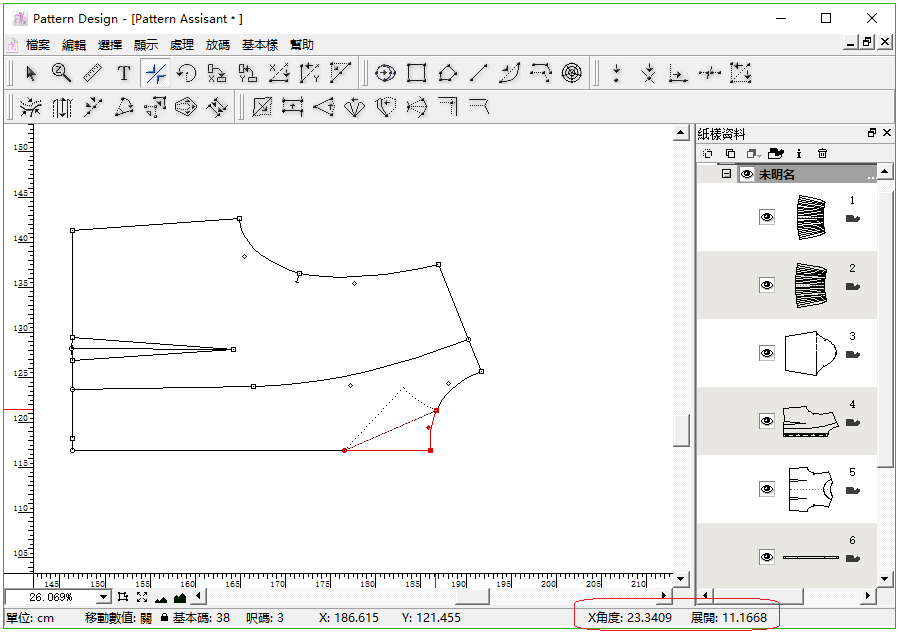Select the text T tool
This screenshot has height=635, width=899.
pos(124,73)
